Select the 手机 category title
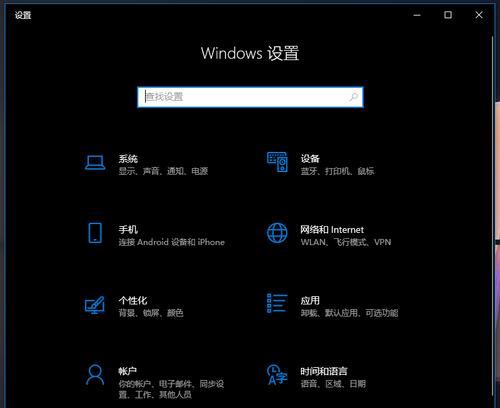 [128, 229]
